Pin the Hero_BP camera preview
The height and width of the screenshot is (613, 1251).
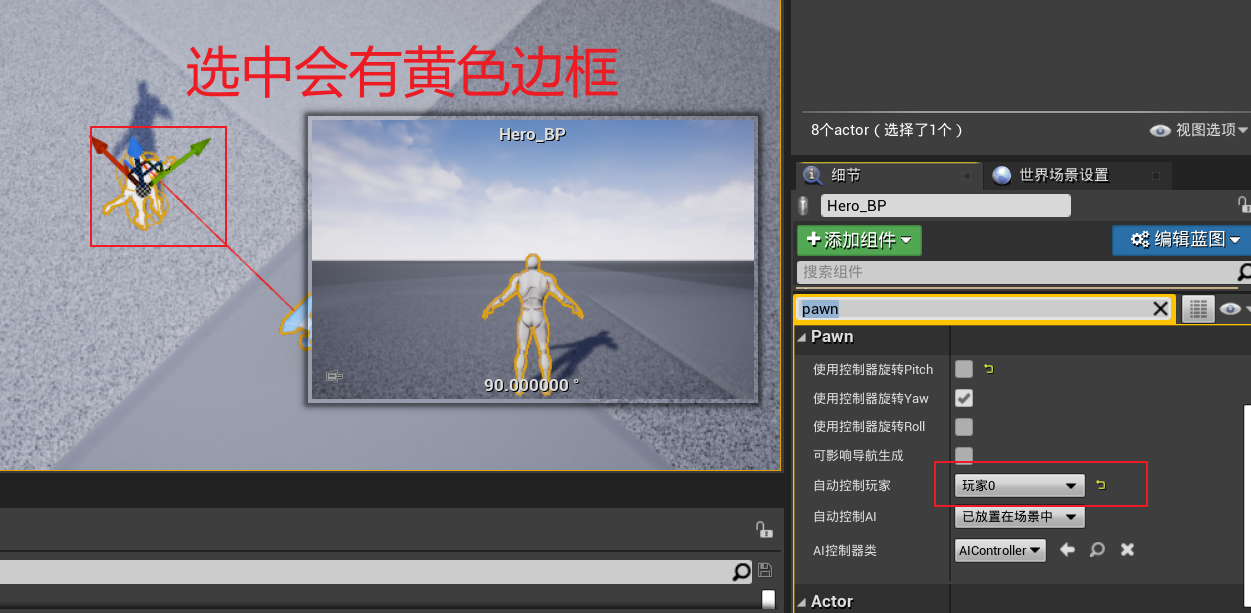click(334, 377)
